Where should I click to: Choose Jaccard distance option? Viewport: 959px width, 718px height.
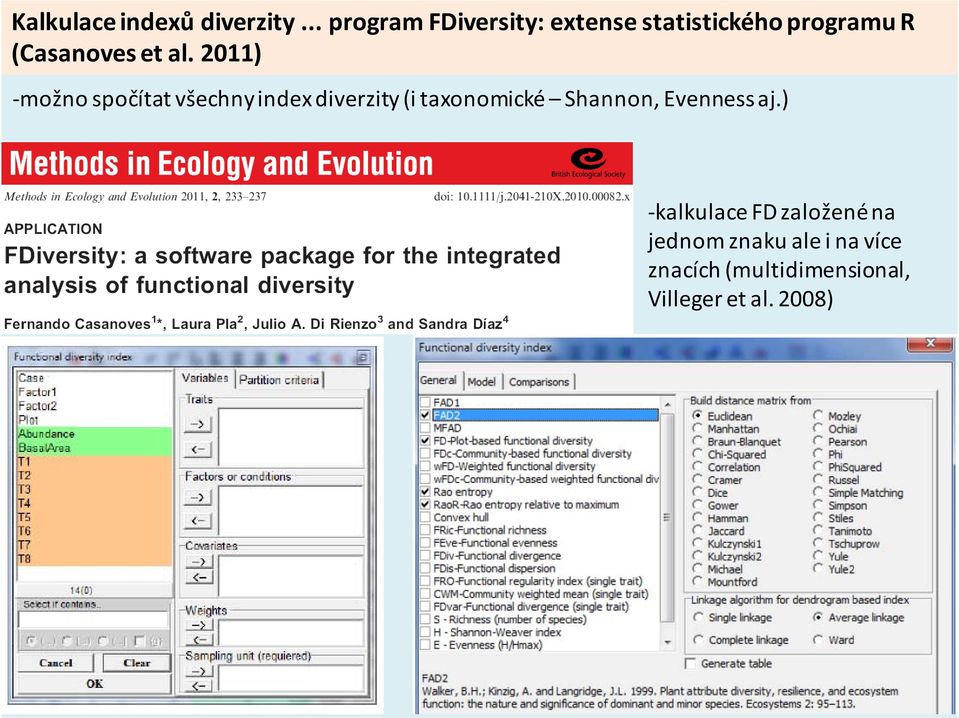(697, 530)
